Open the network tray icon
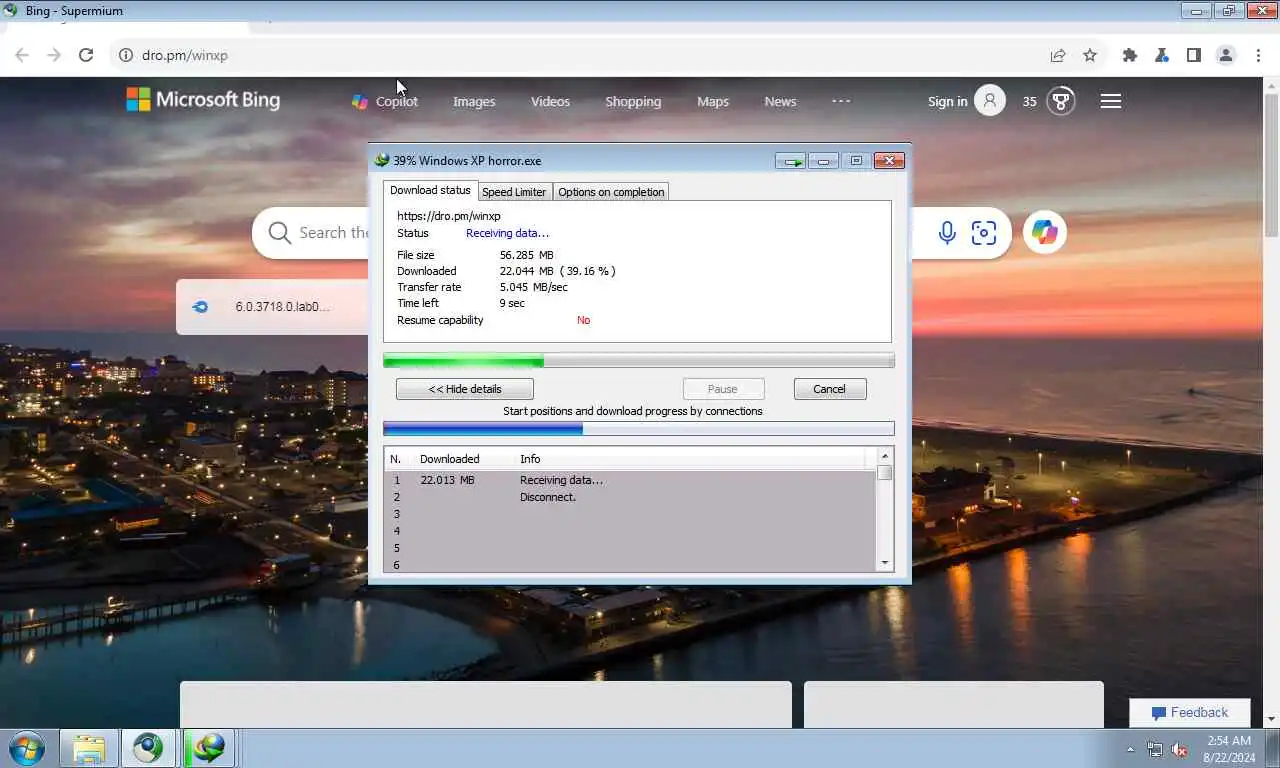 [1155, 749]
